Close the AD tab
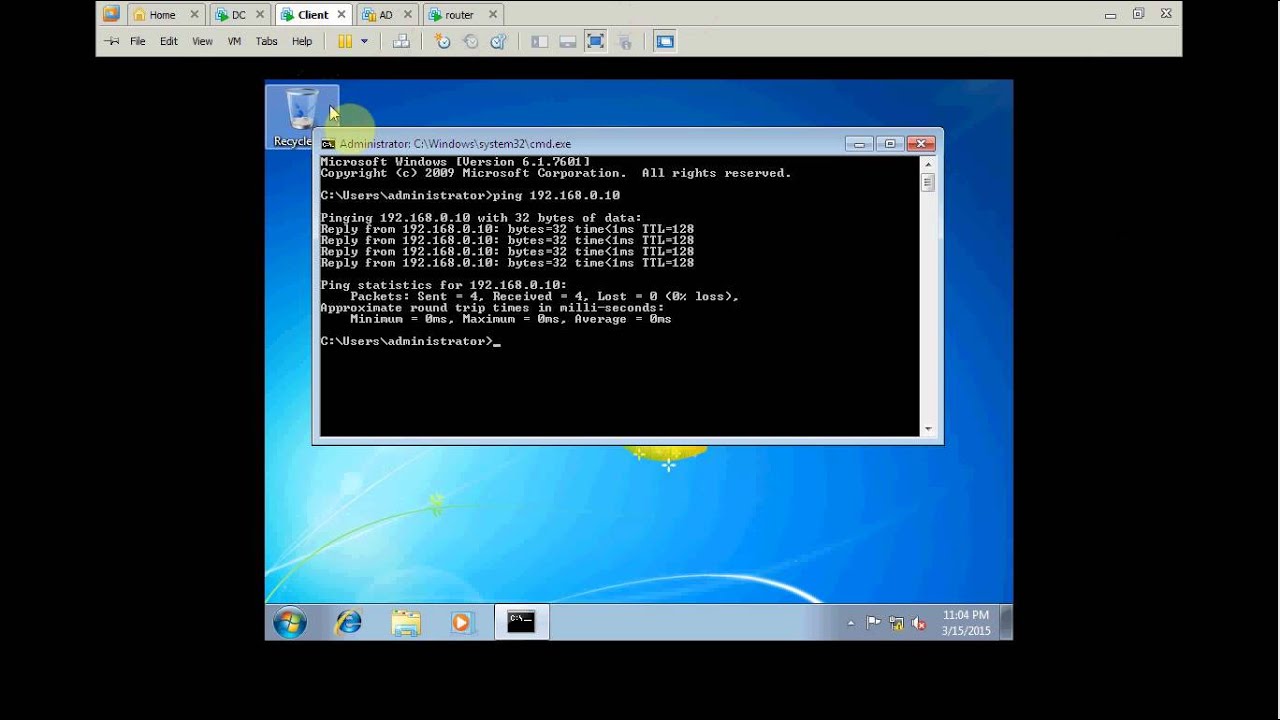 [x=408, y=15]
